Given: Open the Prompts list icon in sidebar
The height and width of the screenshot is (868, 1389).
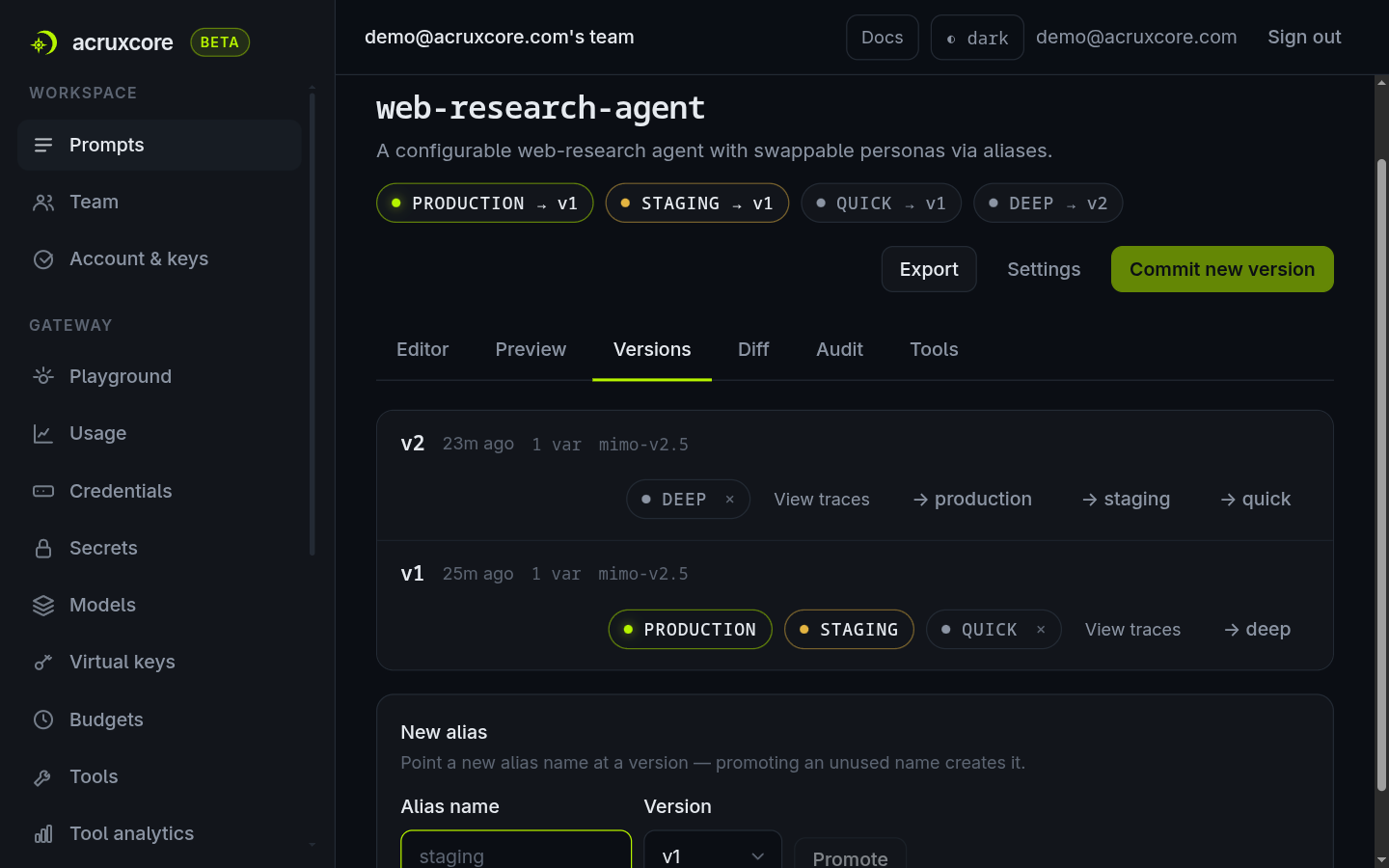Looking at the screenshot, I should point(43,145).
